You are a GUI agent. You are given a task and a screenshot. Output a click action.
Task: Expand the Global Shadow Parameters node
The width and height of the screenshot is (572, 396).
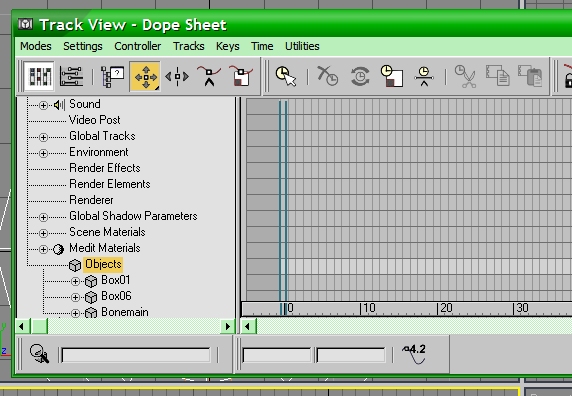pyautogui.click(x=43, y=217)
